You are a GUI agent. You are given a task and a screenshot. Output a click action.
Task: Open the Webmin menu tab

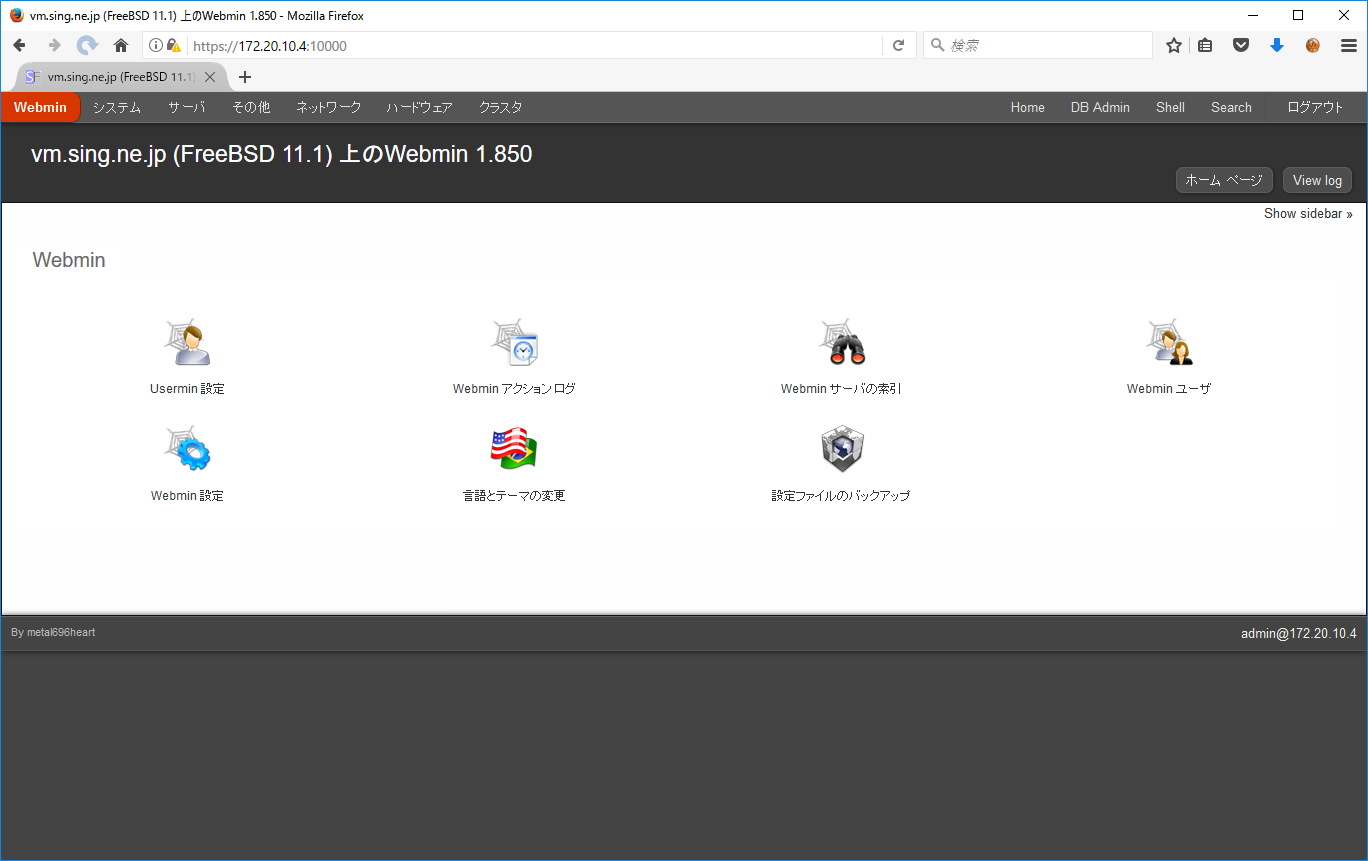click(x=40, y=107)
